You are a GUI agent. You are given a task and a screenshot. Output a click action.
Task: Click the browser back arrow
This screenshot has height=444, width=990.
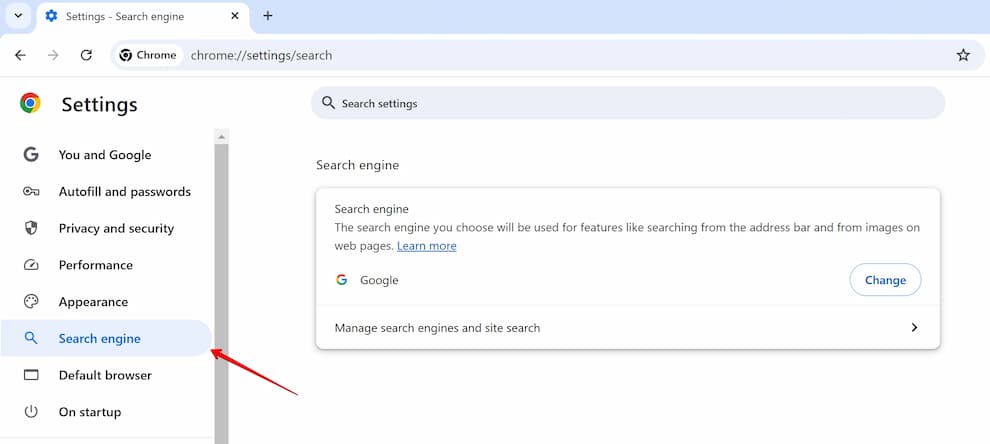(20, 56)
